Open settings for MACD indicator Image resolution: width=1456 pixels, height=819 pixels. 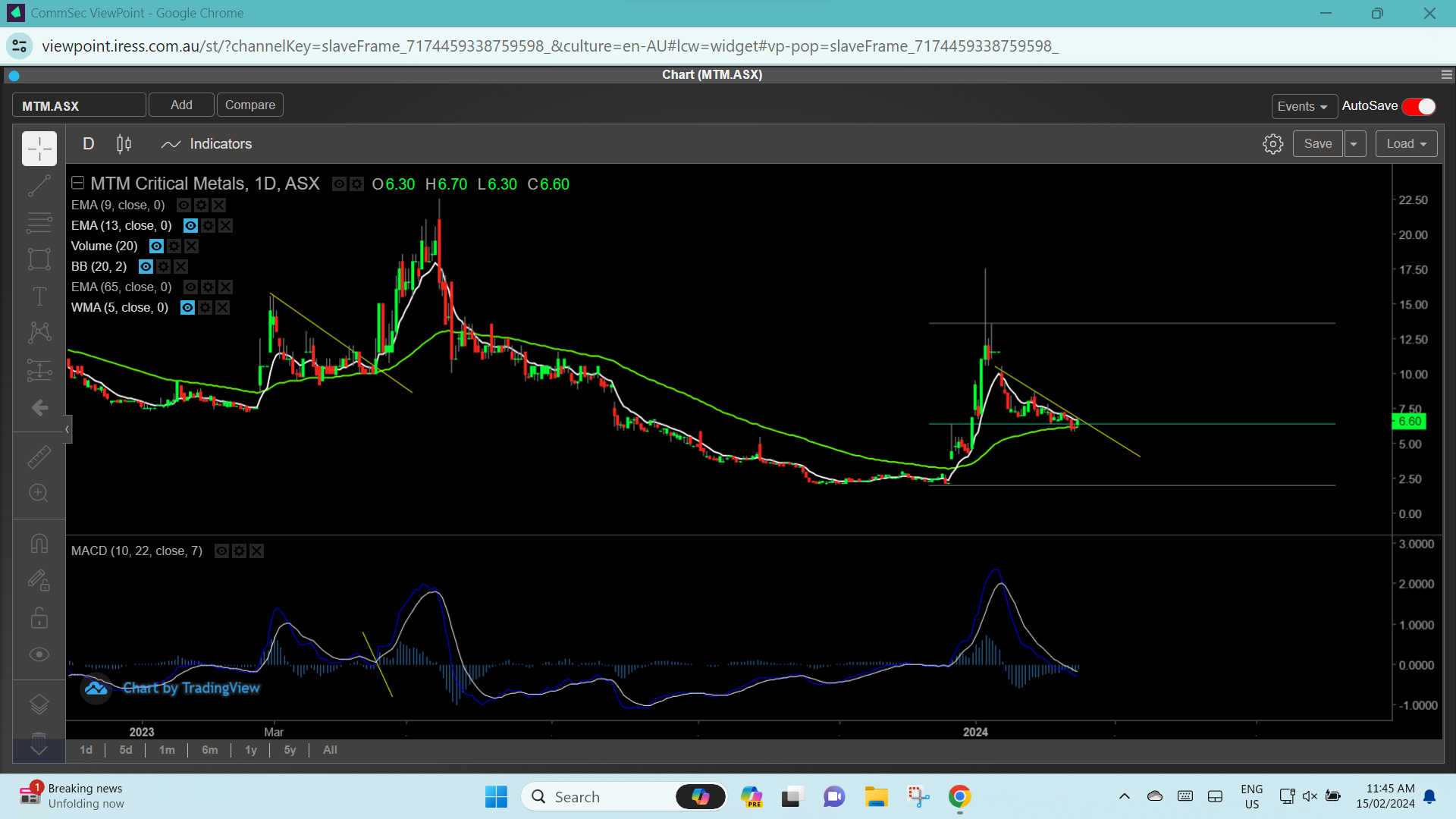click(239, 551)
